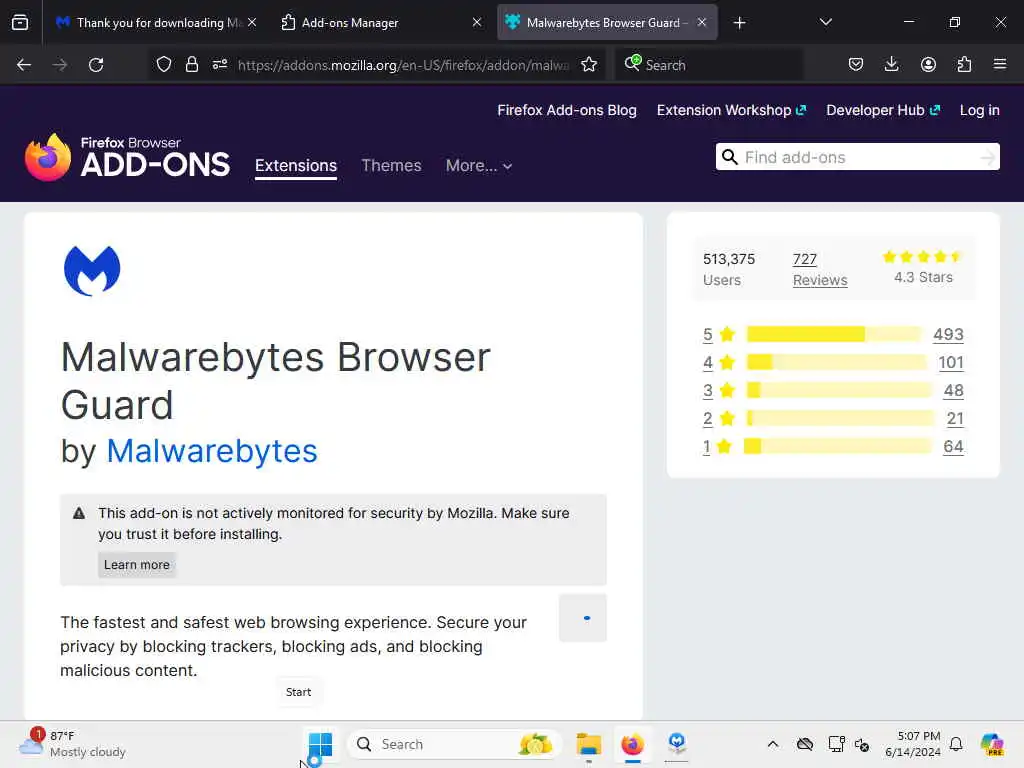Open the Downloads panel
Screen dimensions: 1024x768
891,64
